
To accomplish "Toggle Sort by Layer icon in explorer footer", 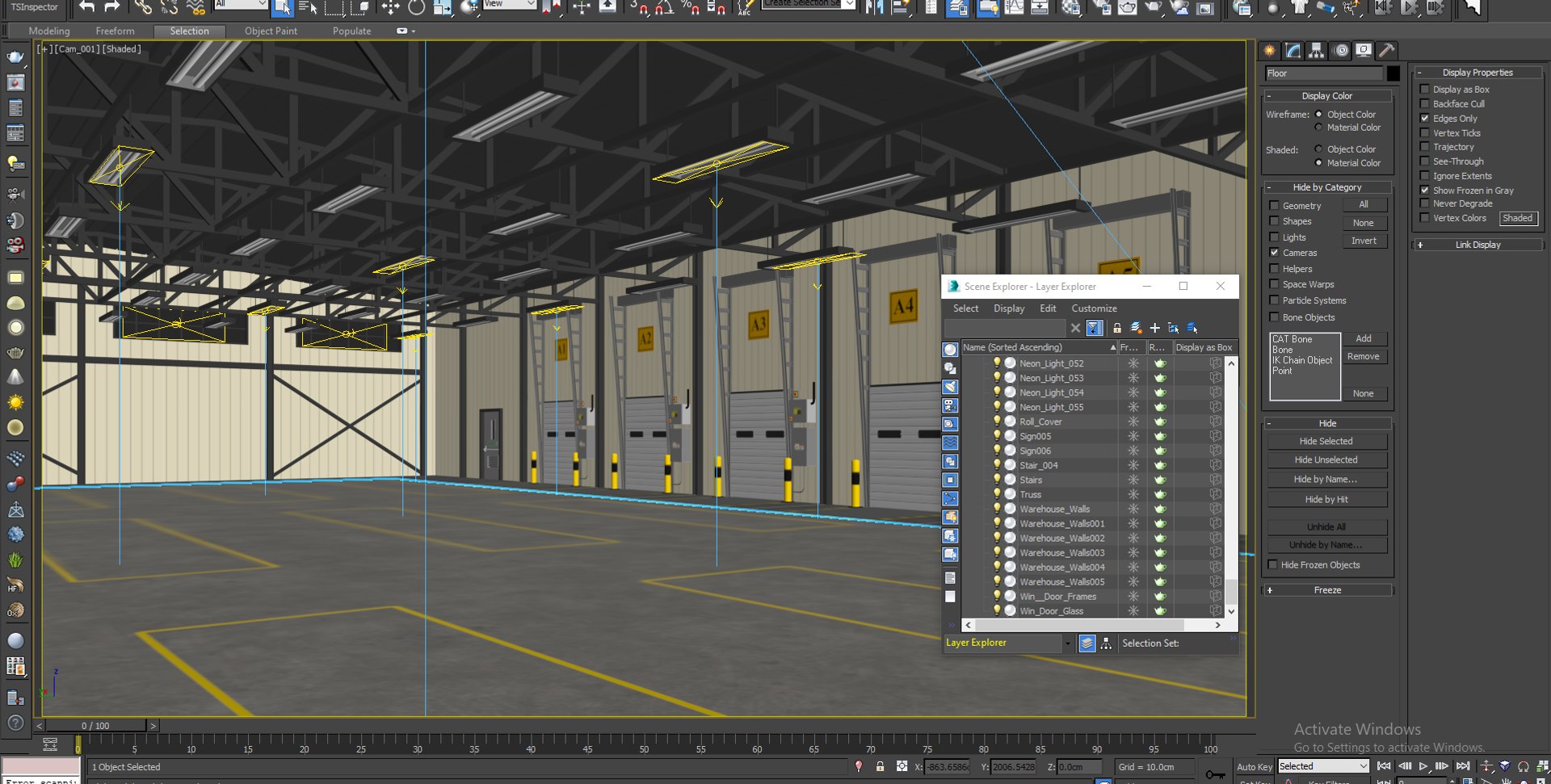I will [x=1087, y=644].
